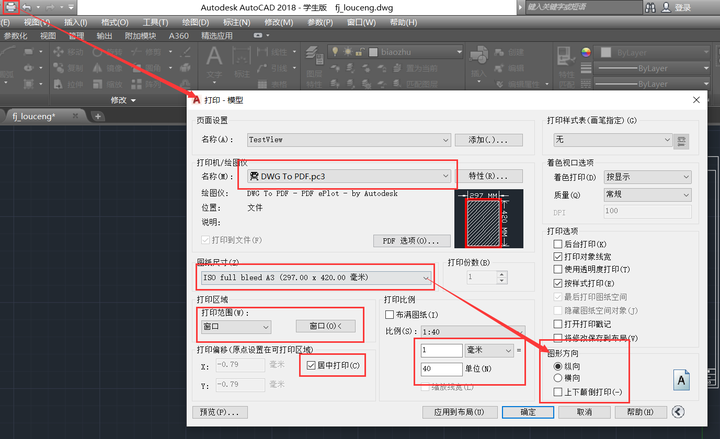Click the color wheel icon in the properties panel
This screenshot has height=439, width=720.
point(586,52)
